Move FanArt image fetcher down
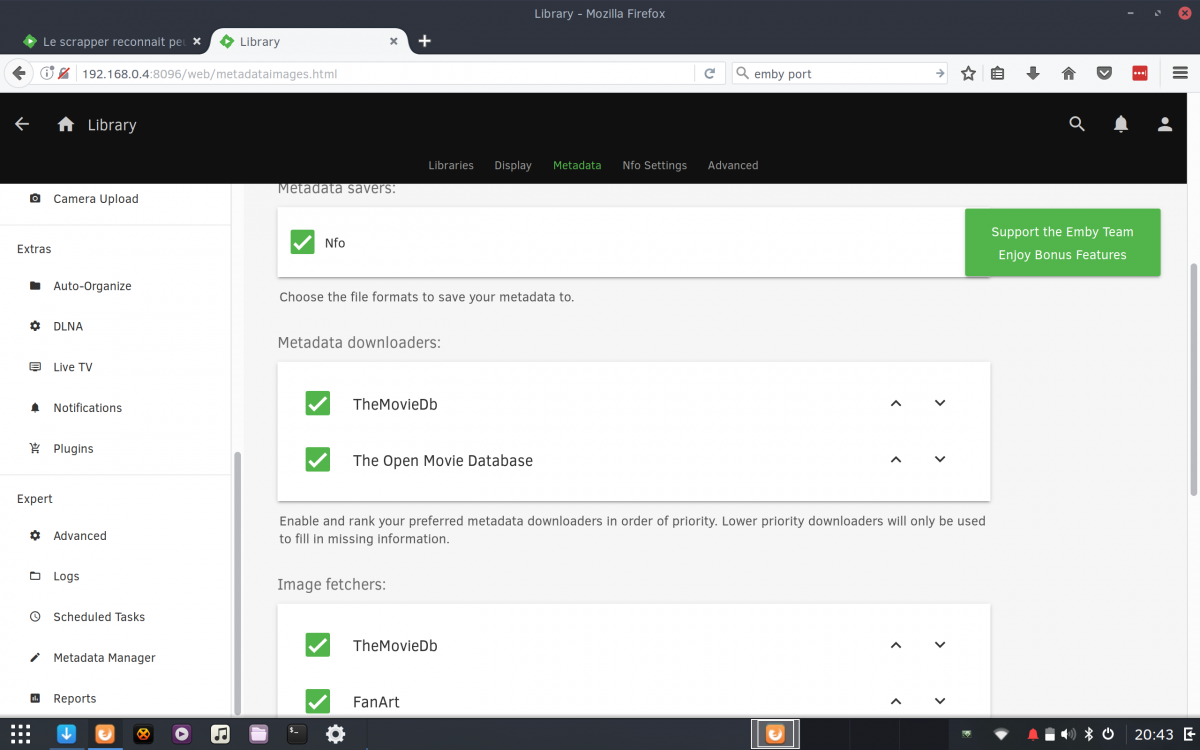The image size is (1200, 750). click(x=940, y=701)
